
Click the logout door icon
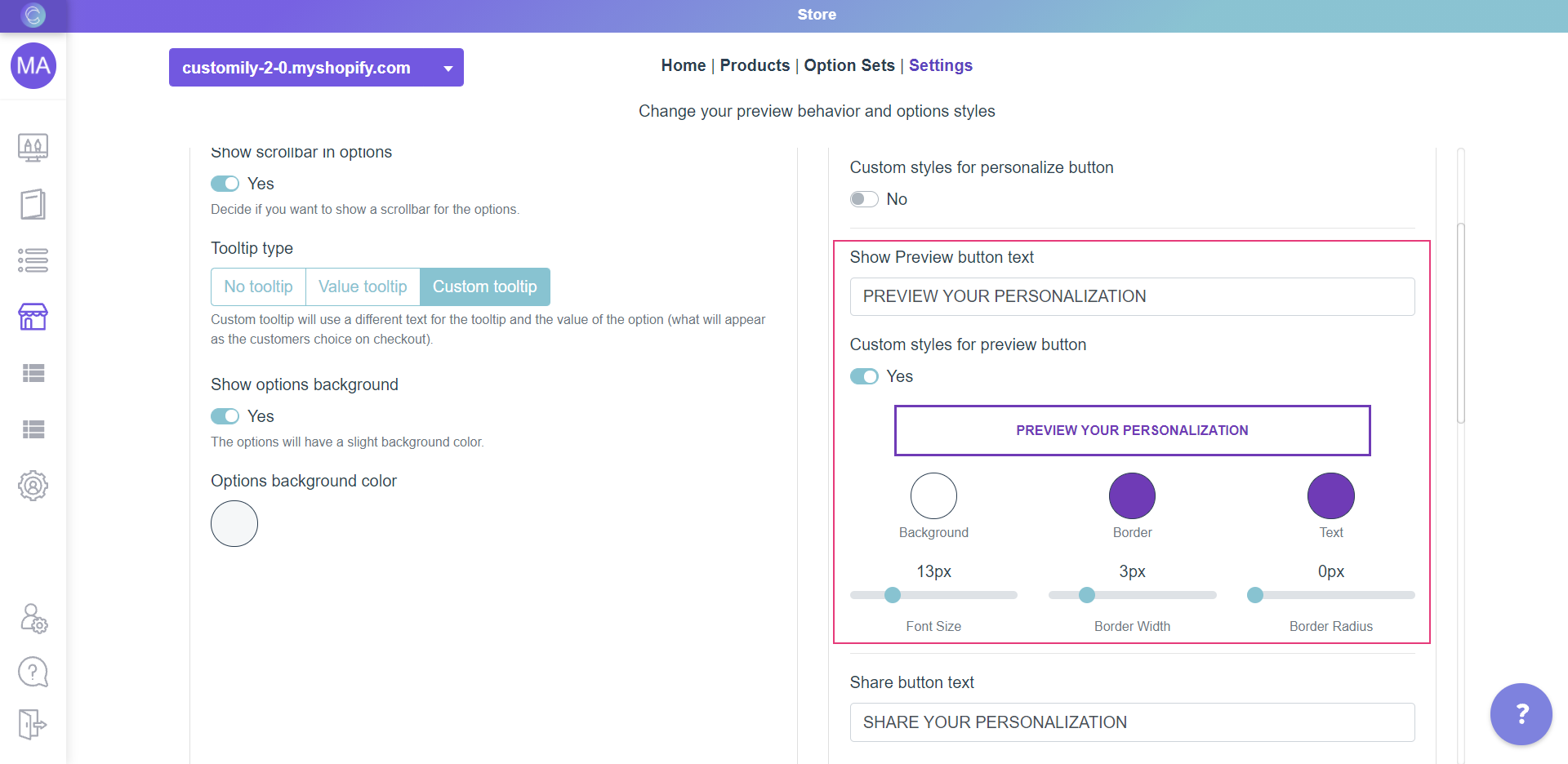(x=33, y=724)
